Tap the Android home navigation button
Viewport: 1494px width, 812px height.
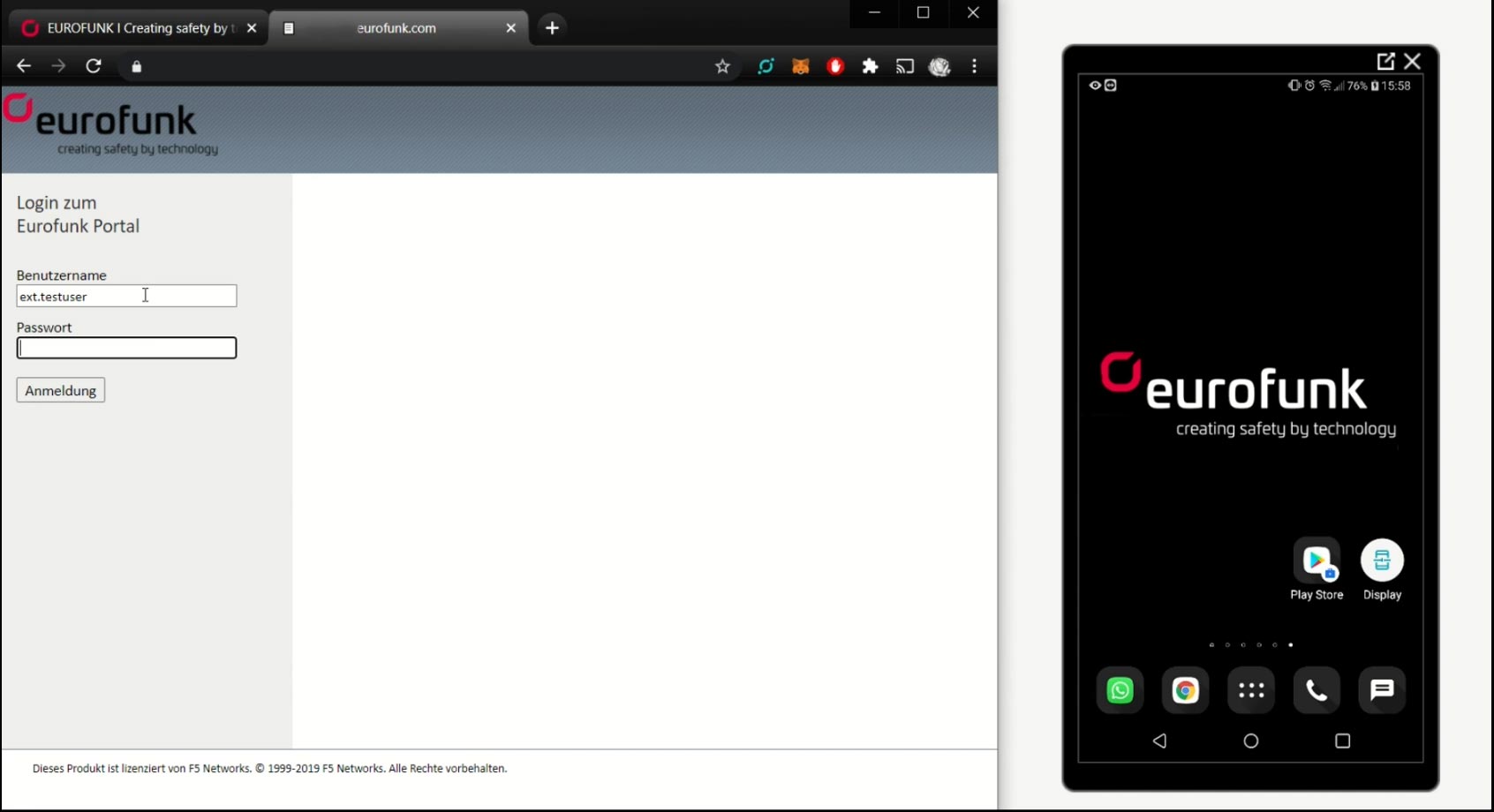[1251, 741]
